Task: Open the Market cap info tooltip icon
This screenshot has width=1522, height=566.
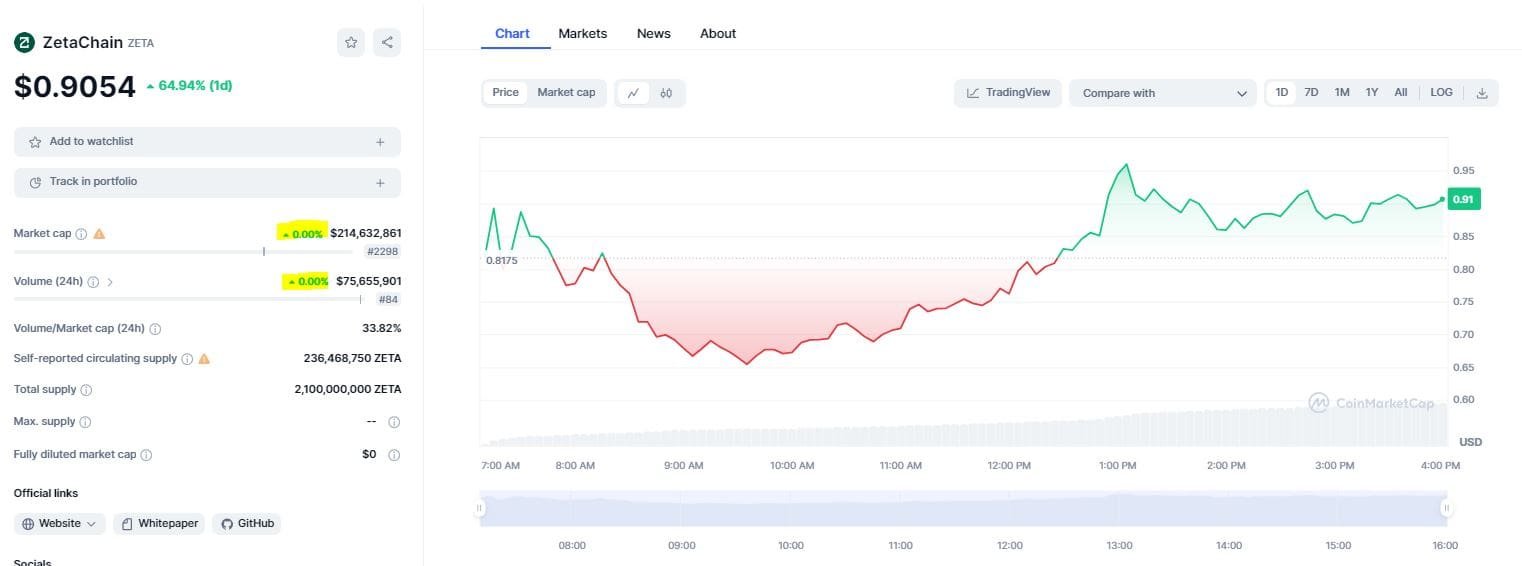Action: [81, 234]
